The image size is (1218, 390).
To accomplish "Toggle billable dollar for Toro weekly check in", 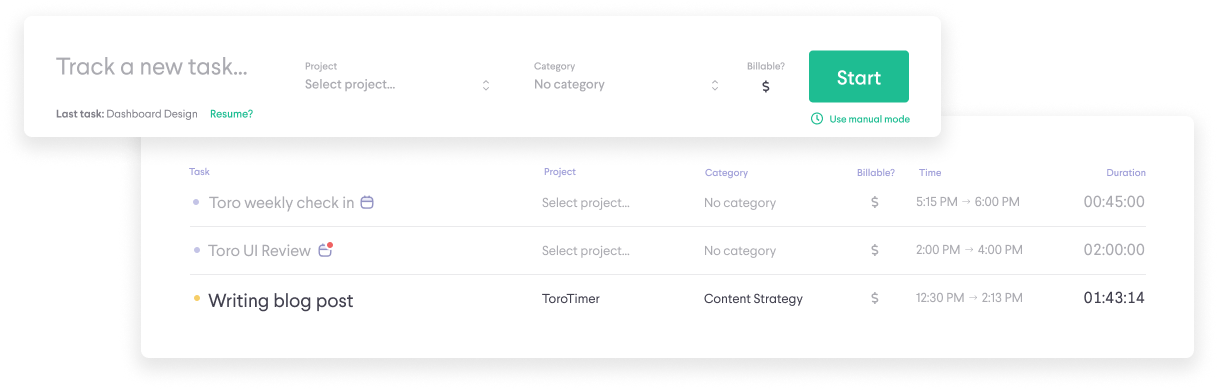I will (875, 202).
